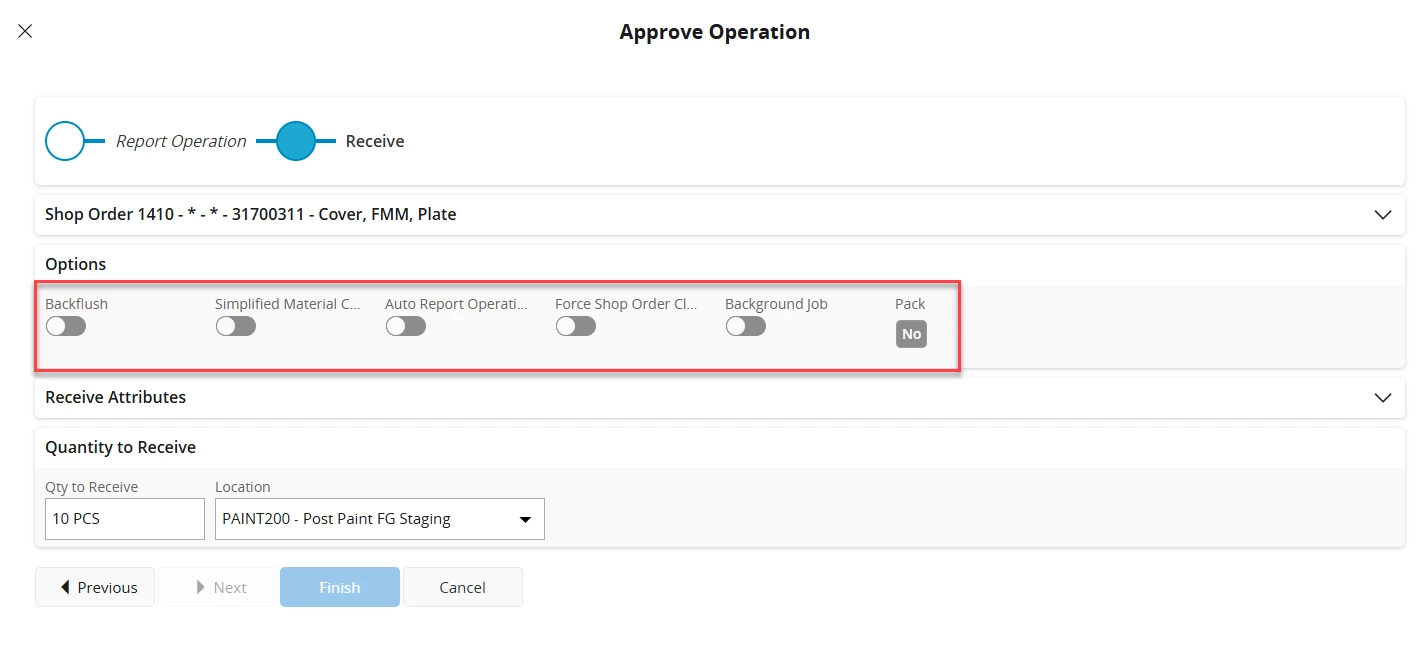
Task: Close the Approve Operation dialog with X
Action: (x=25, y=31)
